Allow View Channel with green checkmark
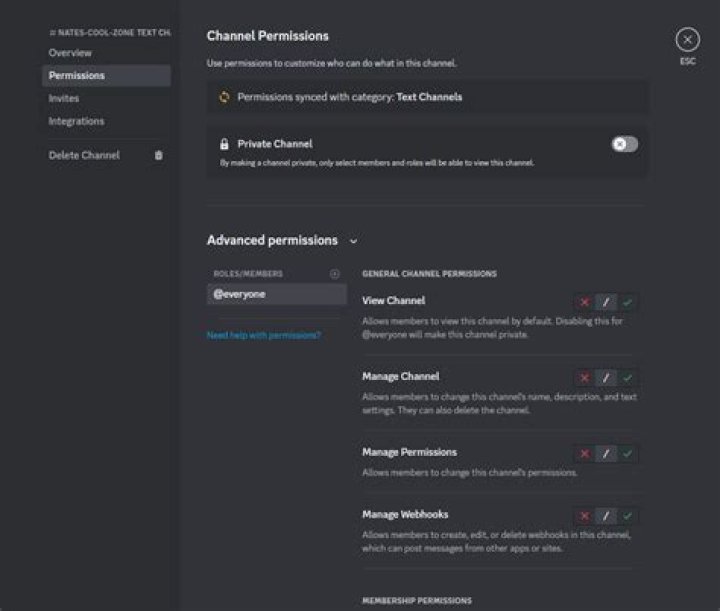 (628, 302)
